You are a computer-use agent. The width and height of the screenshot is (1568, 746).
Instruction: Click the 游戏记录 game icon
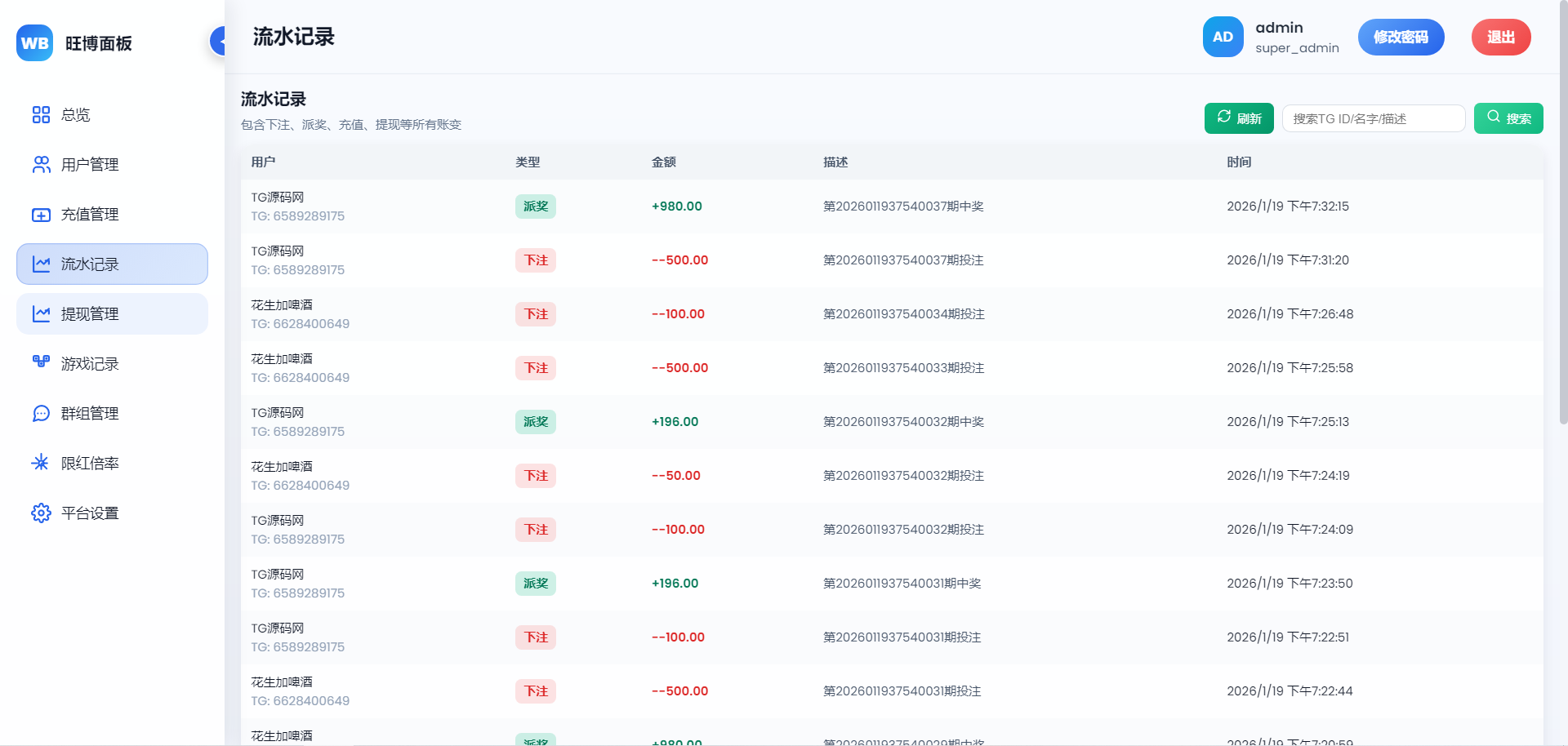[41, 364]
